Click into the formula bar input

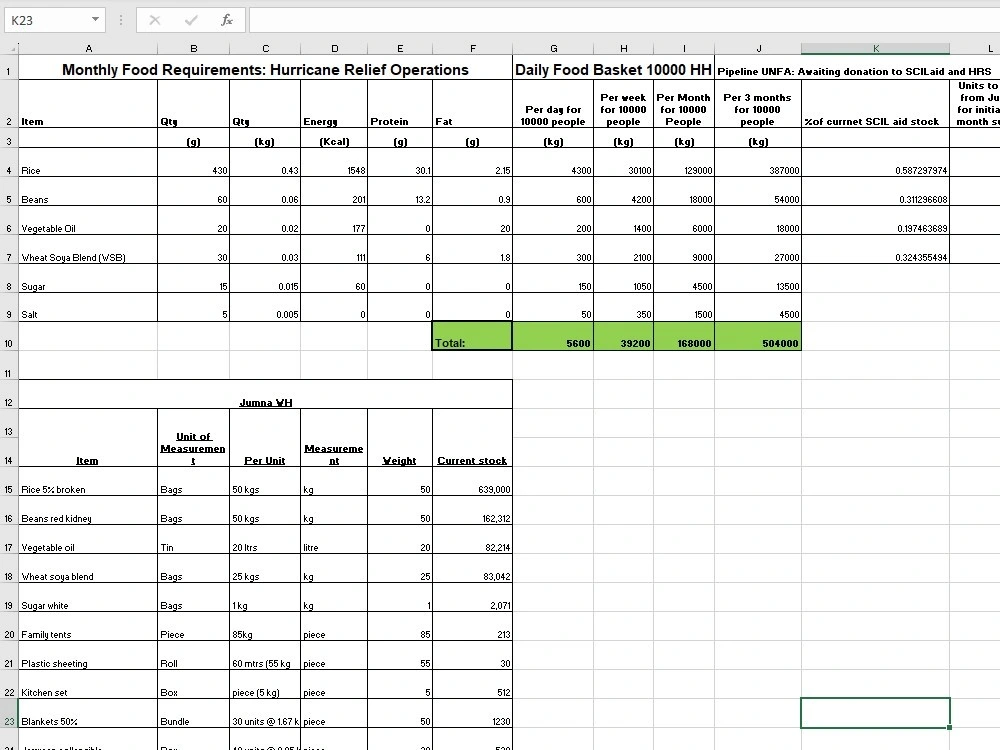click(624, 20)
